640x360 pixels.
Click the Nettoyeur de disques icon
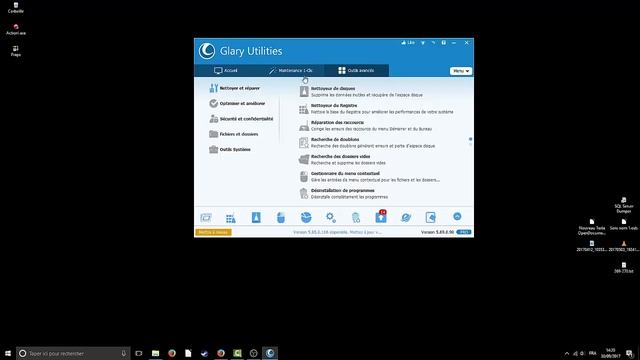coord(304,91)
